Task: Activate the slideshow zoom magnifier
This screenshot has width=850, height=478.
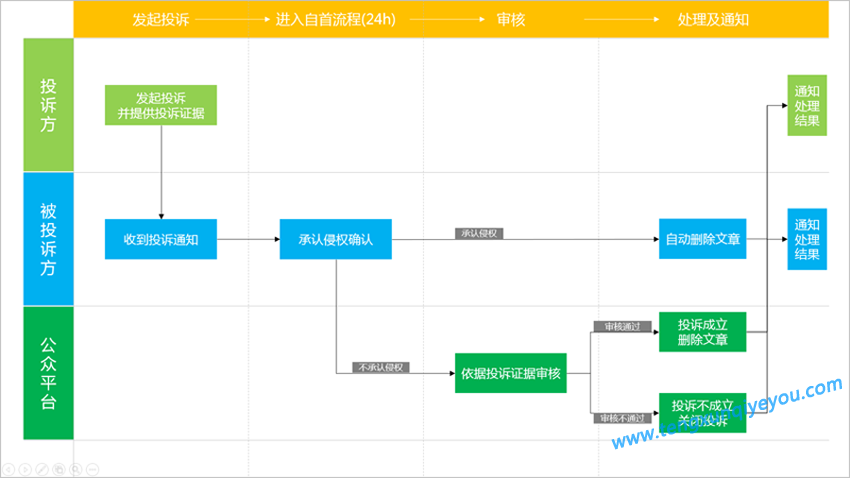Action: click(76, 469)
